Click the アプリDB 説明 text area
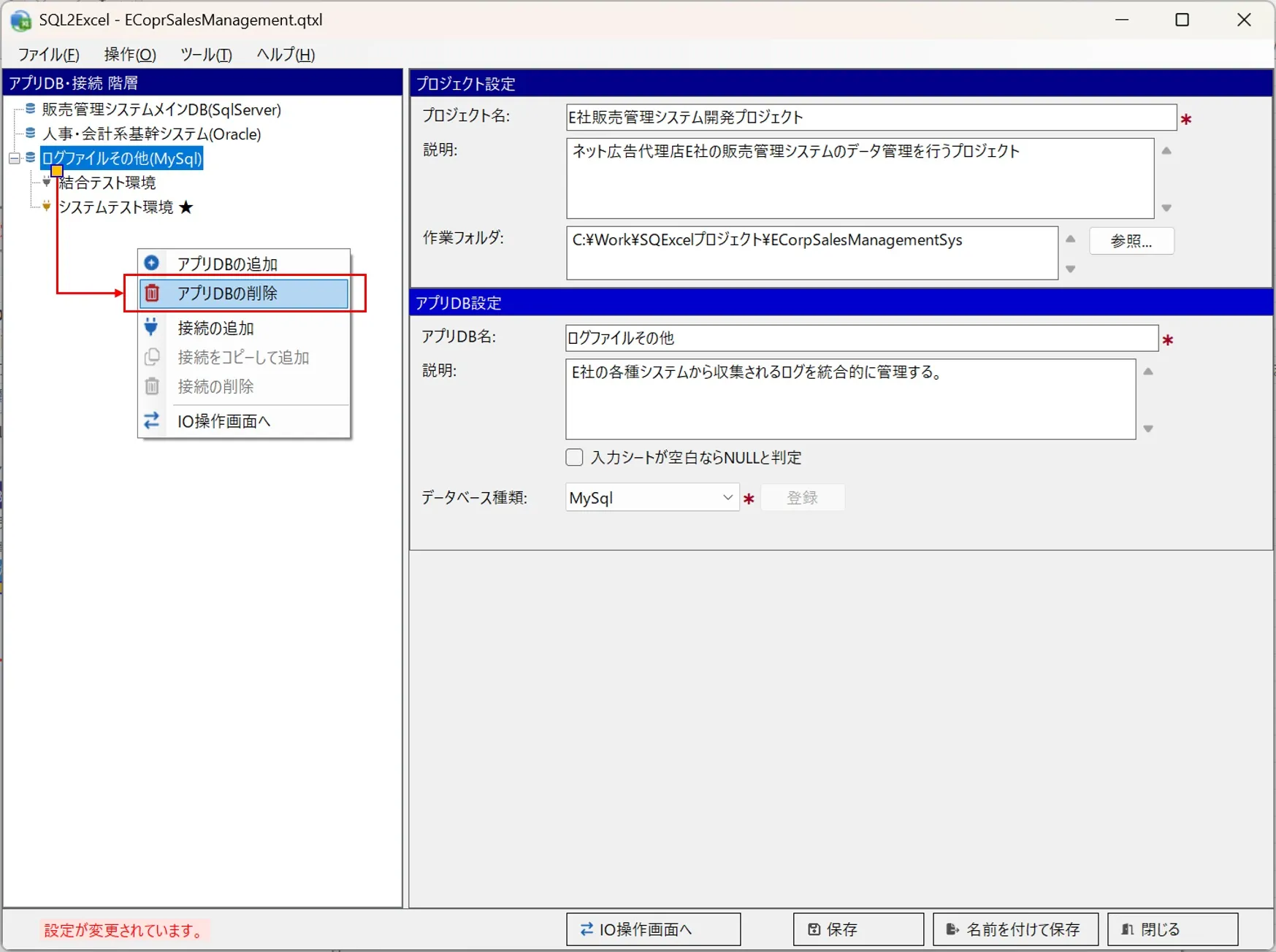Screen dimensions: 1276x952 pos(850,399)
